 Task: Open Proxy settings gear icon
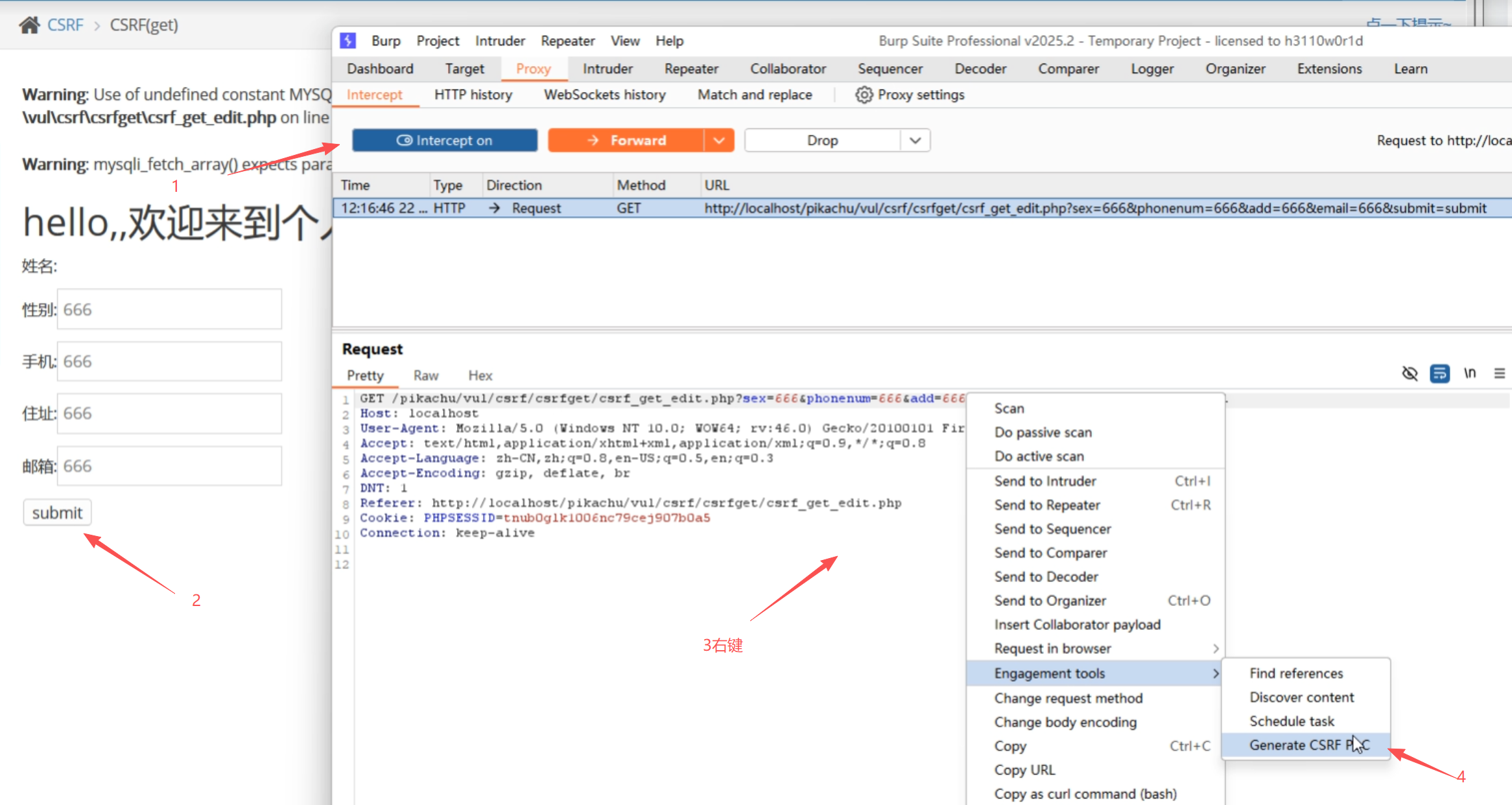tap(863, 95)
